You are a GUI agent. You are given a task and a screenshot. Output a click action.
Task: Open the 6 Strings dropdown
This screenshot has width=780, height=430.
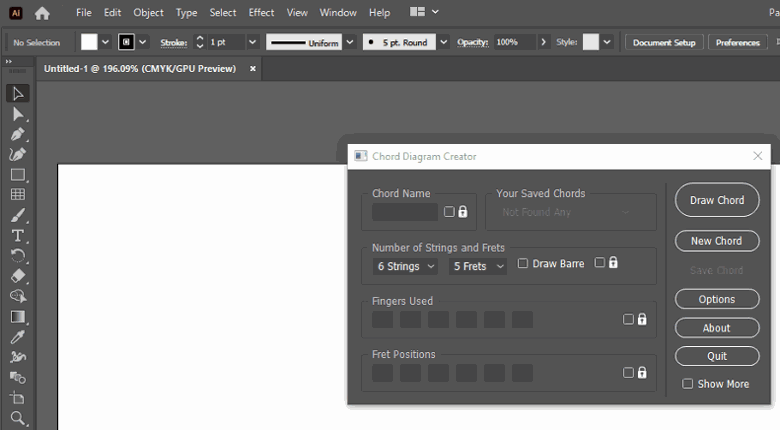pyautogui.click(x=405, y=266)
